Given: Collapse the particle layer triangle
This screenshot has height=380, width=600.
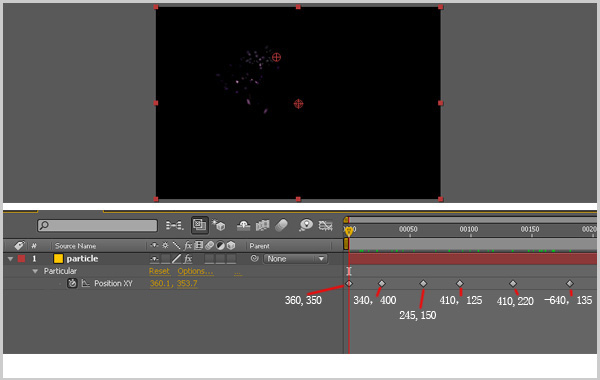Looking at the screenshot, I should coord(10,259).
